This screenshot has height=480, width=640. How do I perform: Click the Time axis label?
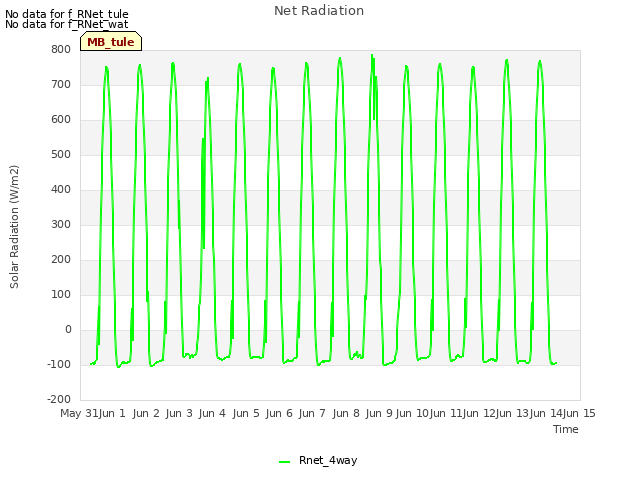click(x=566, y=429)
